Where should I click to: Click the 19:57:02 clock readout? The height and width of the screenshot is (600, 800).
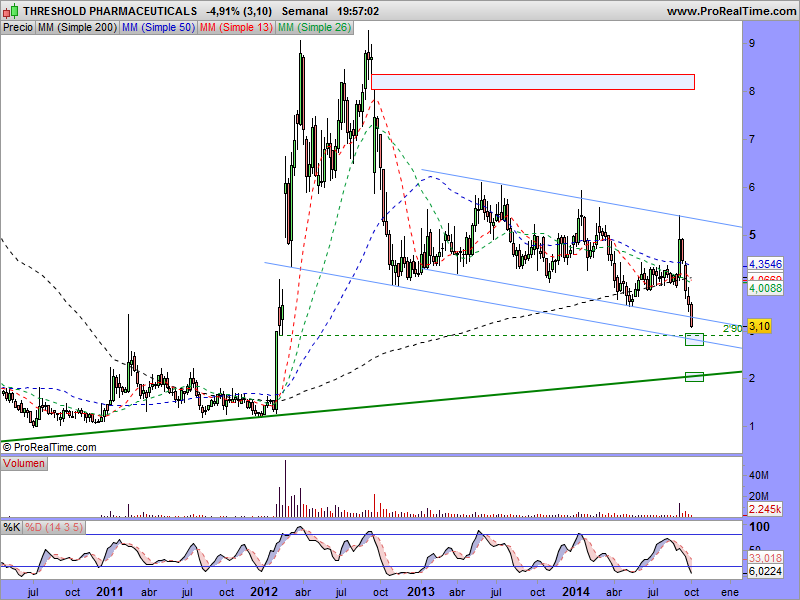[x=358, y=11]
